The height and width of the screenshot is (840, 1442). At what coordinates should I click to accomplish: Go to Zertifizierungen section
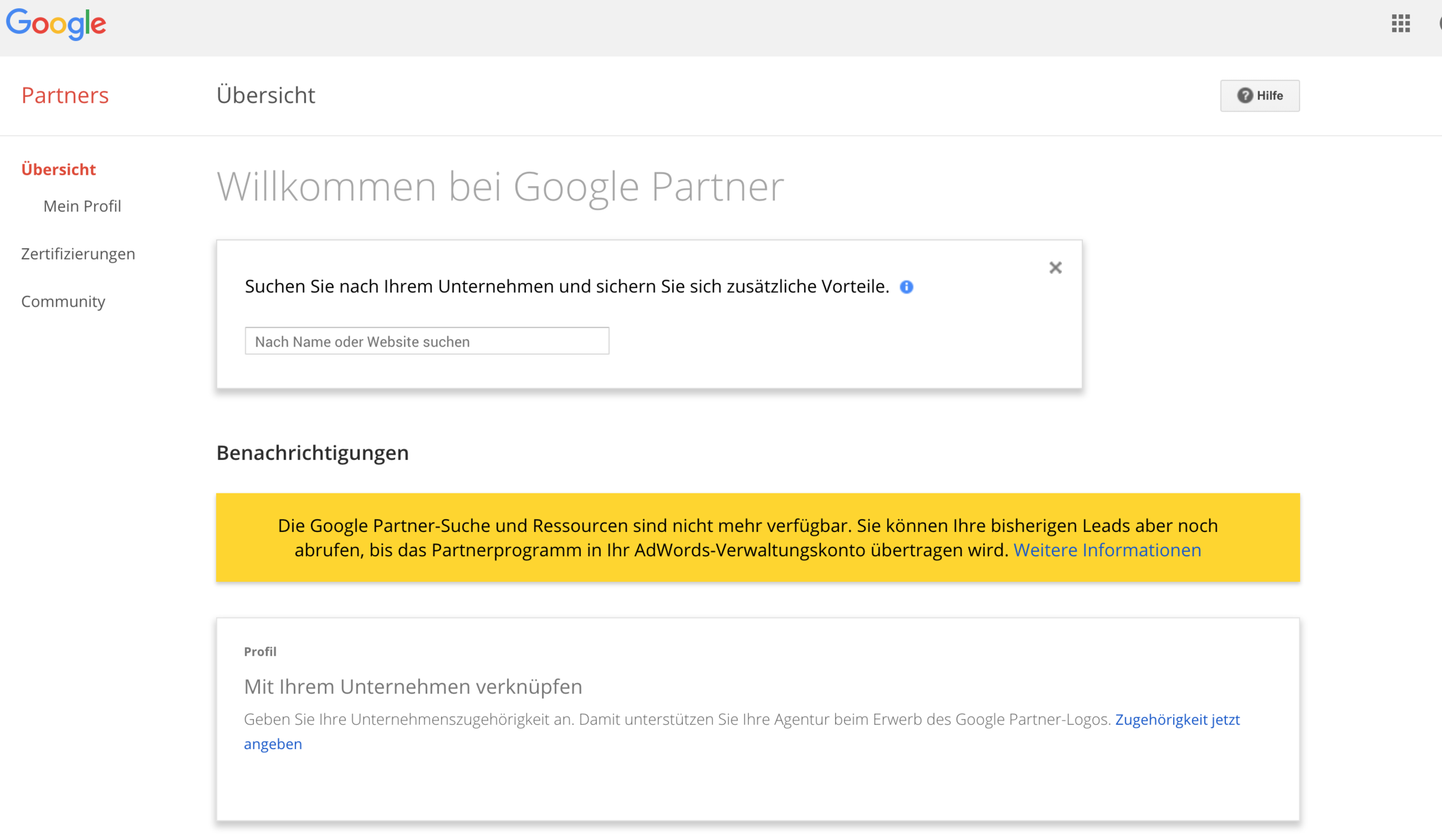coord(78,254)
